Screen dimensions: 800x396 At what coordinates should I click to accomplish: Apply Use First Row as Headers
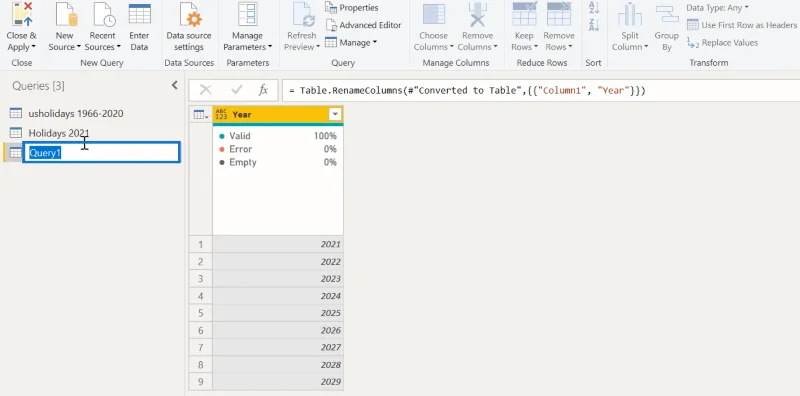[x=742, y=25]
